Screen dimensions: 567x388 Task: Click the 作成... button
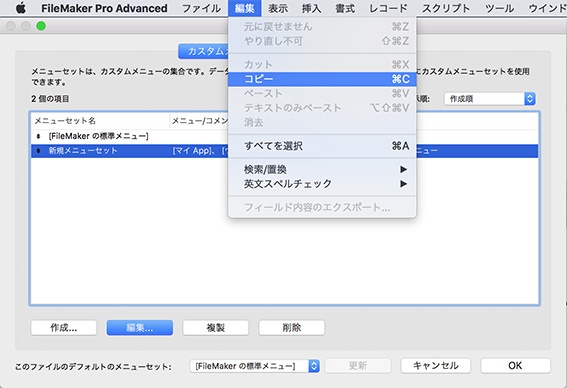tap(64, 328)
